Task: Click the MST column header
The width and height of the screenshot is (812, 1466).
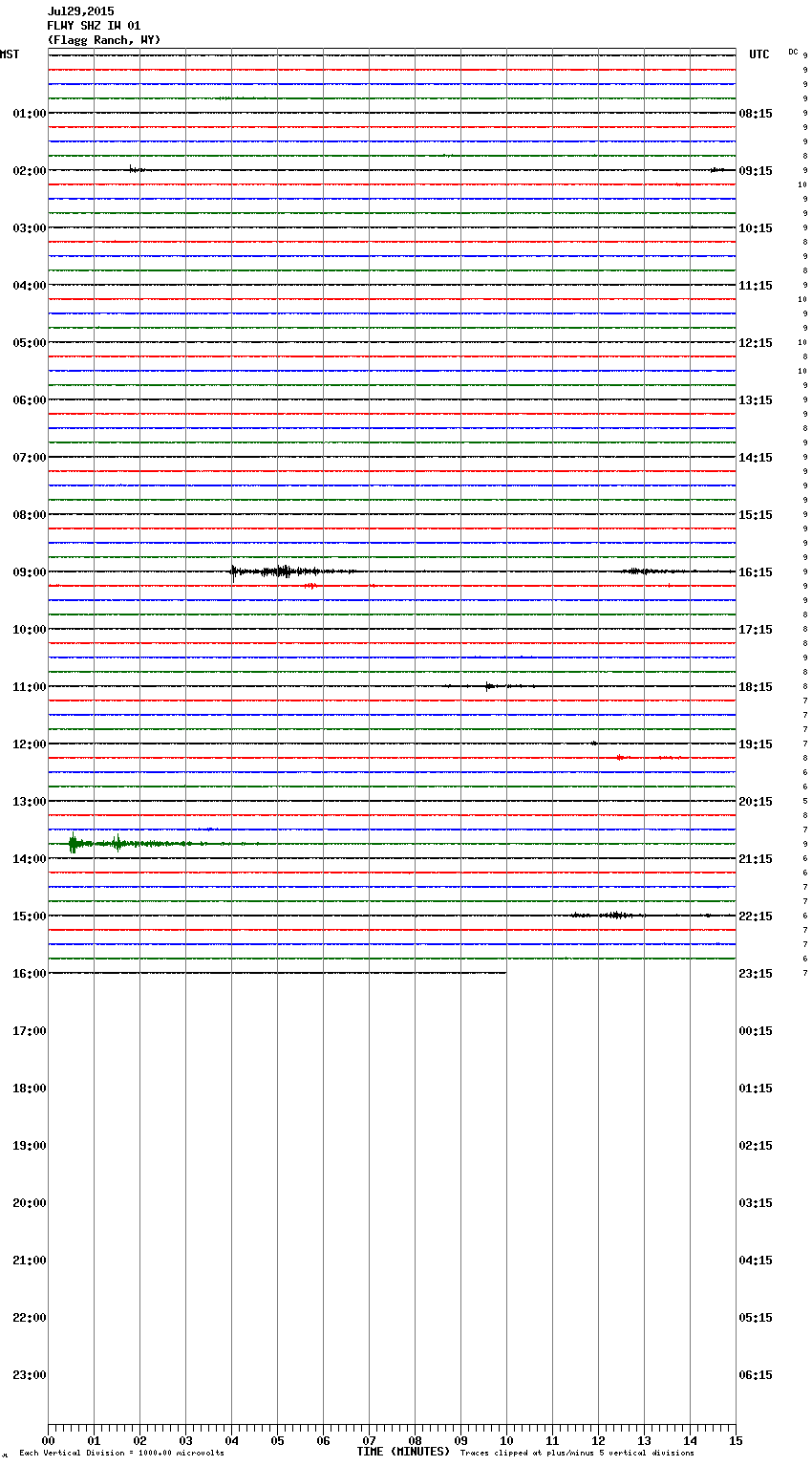Action: point(10,54)
